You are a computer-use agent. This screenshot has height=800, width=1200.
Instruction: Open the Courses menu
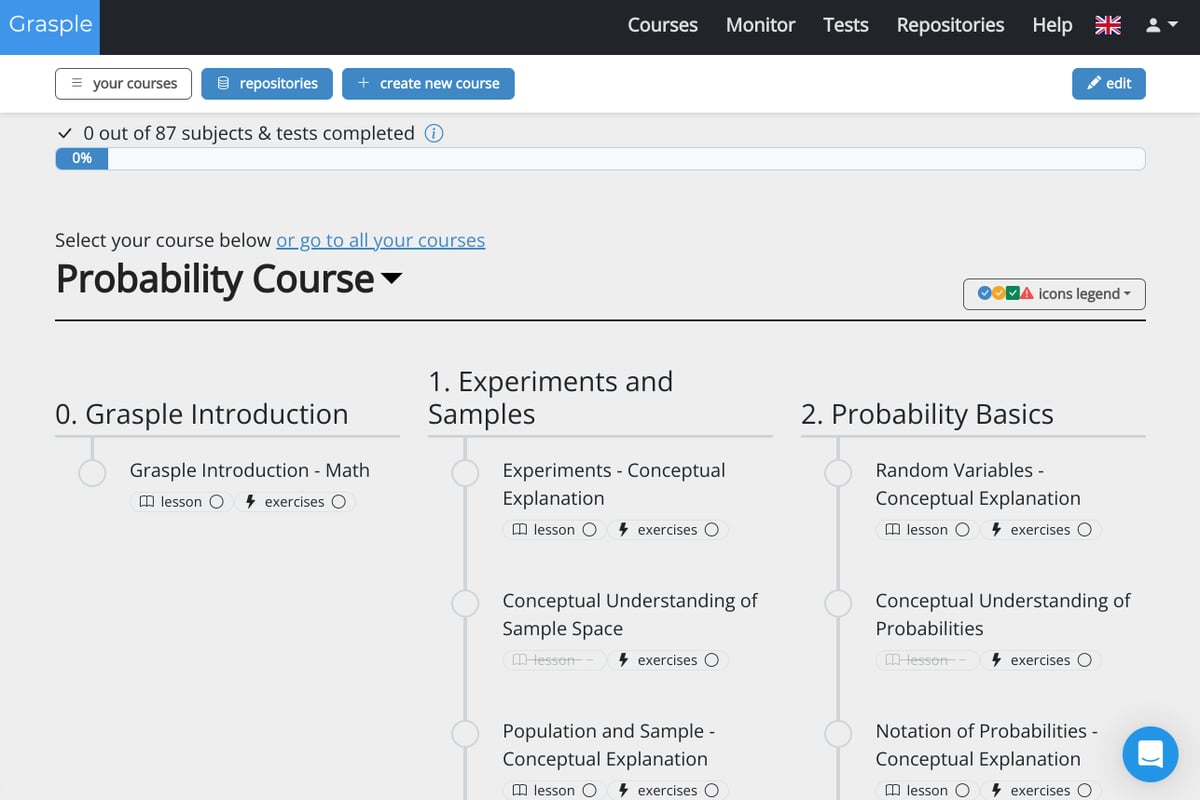pos(662,26)
